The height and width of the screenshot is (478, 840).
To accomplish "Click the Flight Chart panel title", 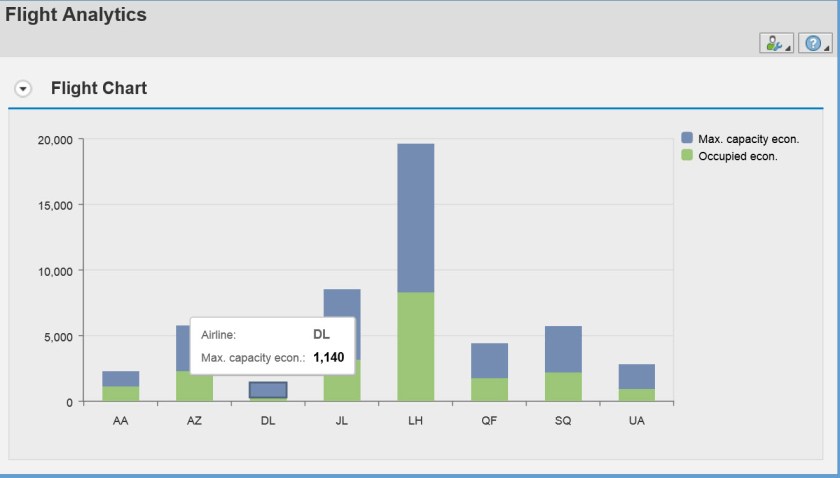I will [x=99, y=88].
